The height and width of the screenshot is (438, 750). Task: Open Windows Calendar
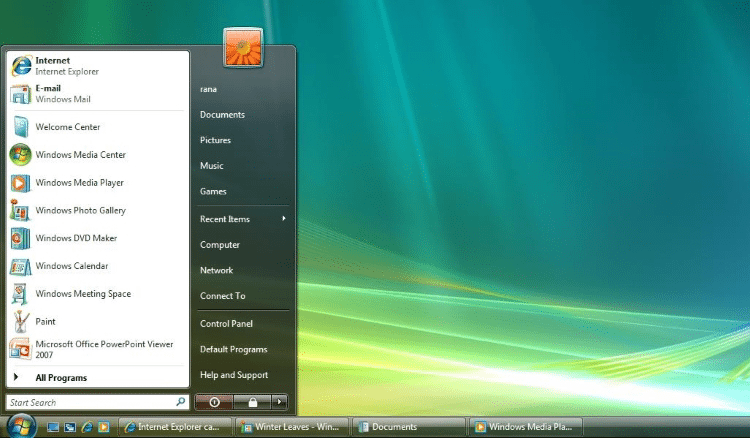[x=72, y=266]
